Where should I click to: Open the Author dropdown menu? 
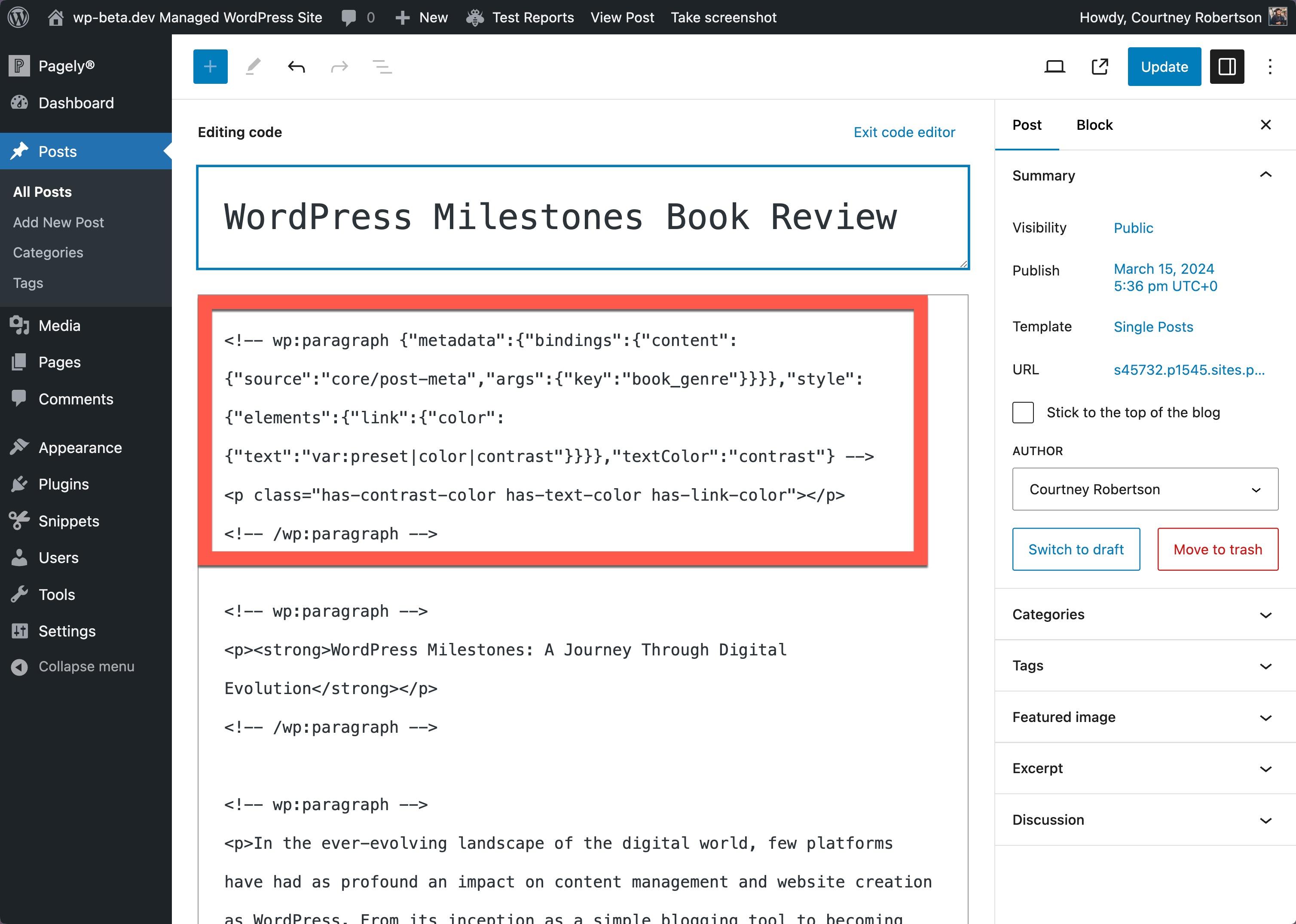[1144, 489]
